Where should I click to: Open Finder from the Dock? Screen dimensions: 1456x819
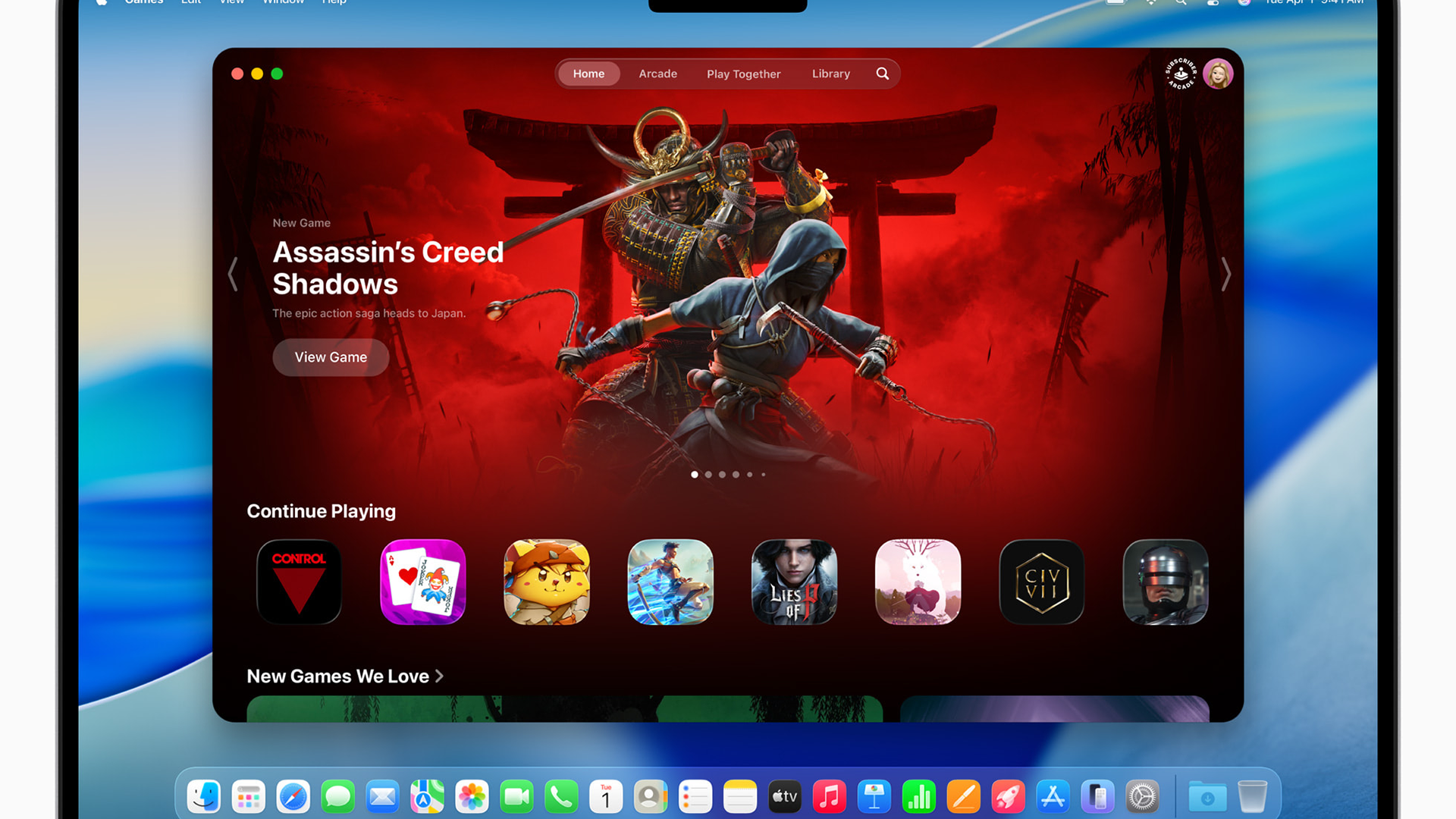pyautogui.click(x=204, y=797)
